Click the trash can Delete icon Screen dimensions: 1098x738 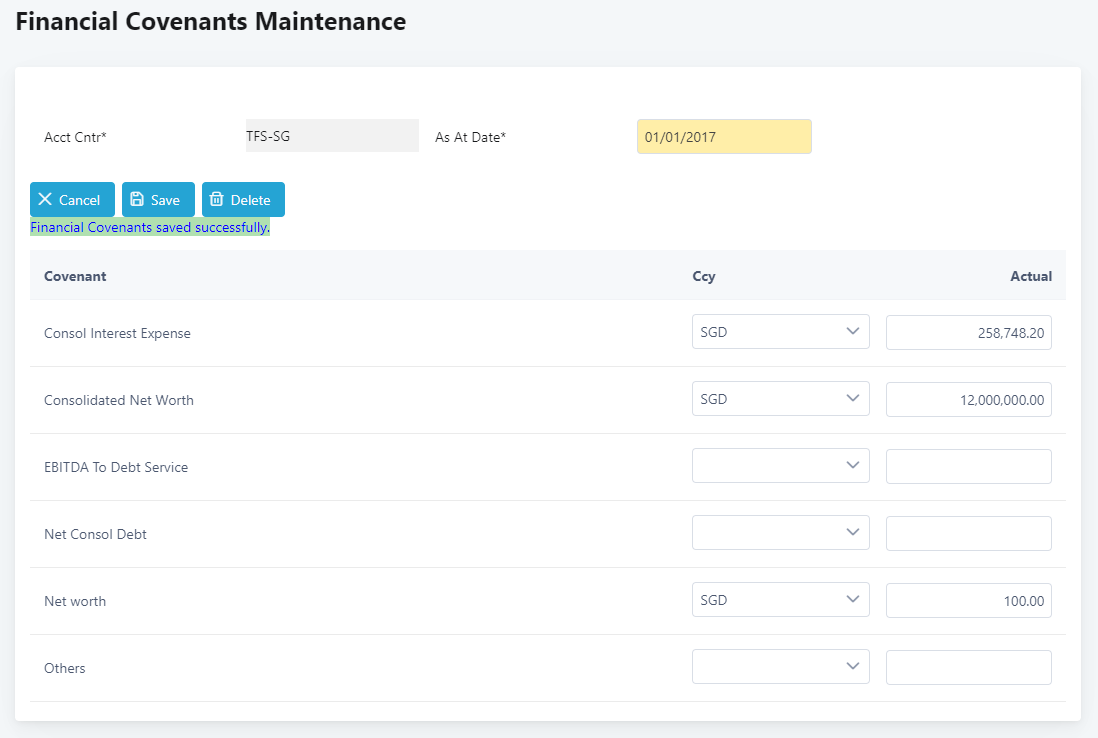(x=217, y=200)
